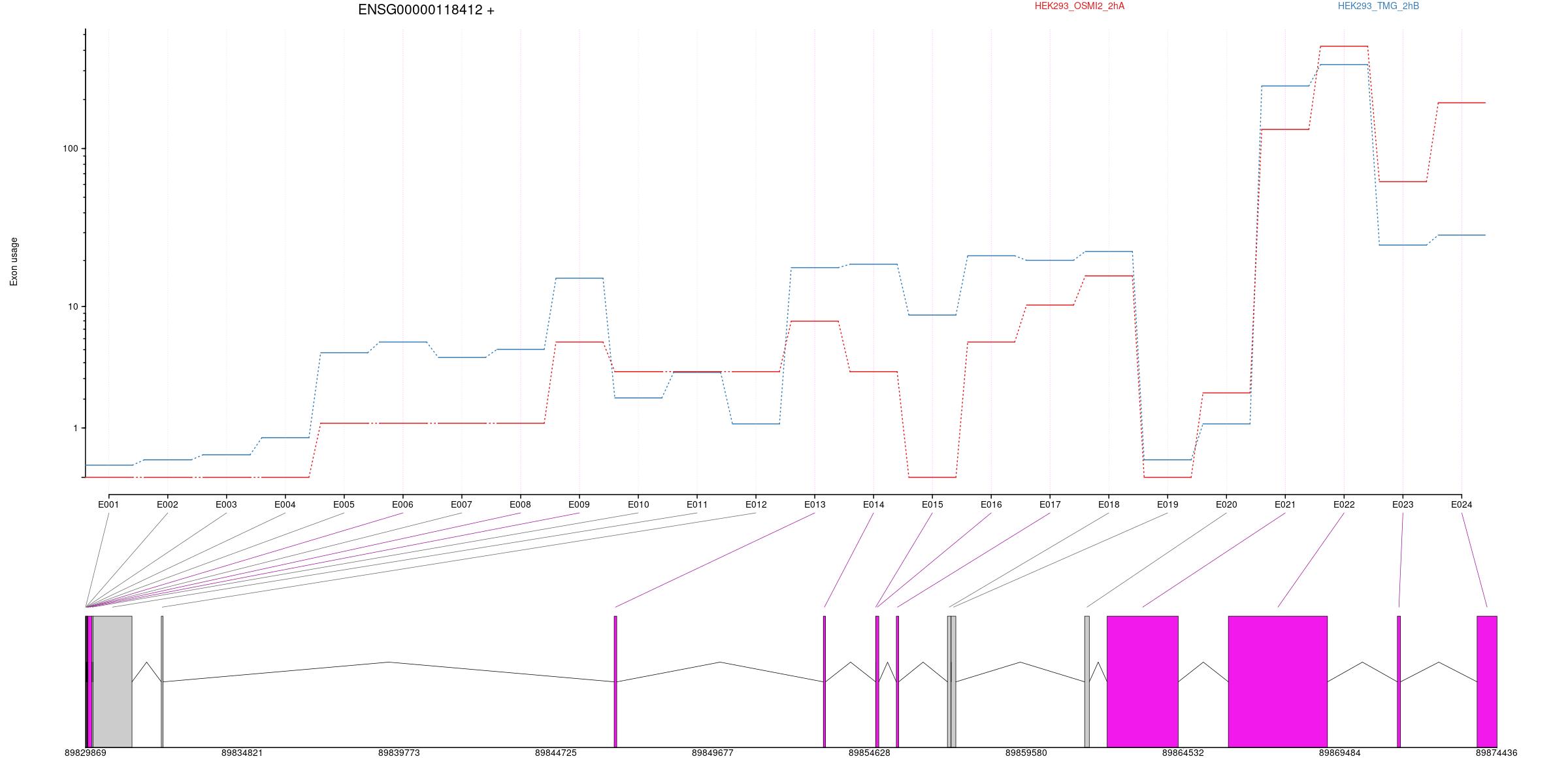
Task: Click exon label E016
Action: click(991, 504)
